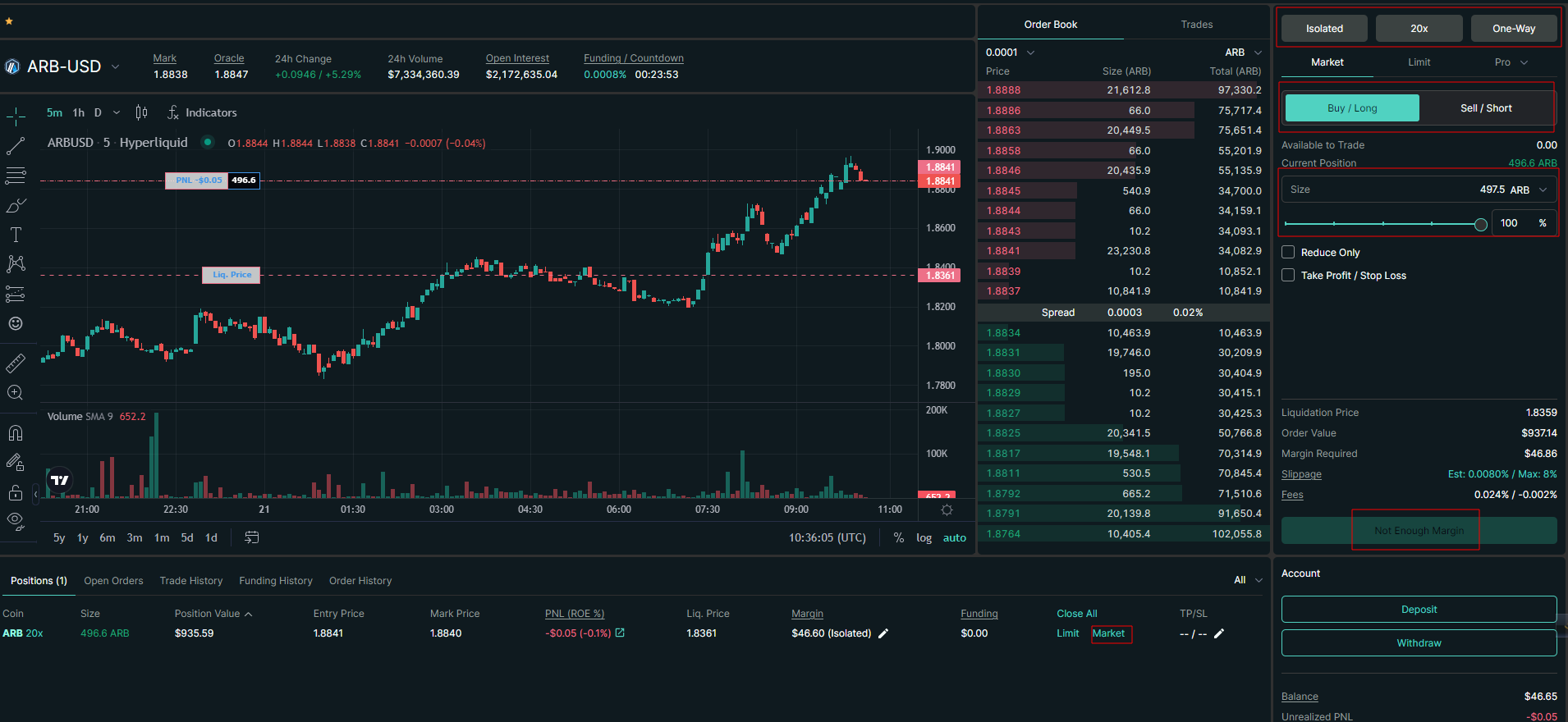The width and height of the screenshot is (1568, 722).
Task: Change size unit ARB dropdown
Action: (1529, 190)
